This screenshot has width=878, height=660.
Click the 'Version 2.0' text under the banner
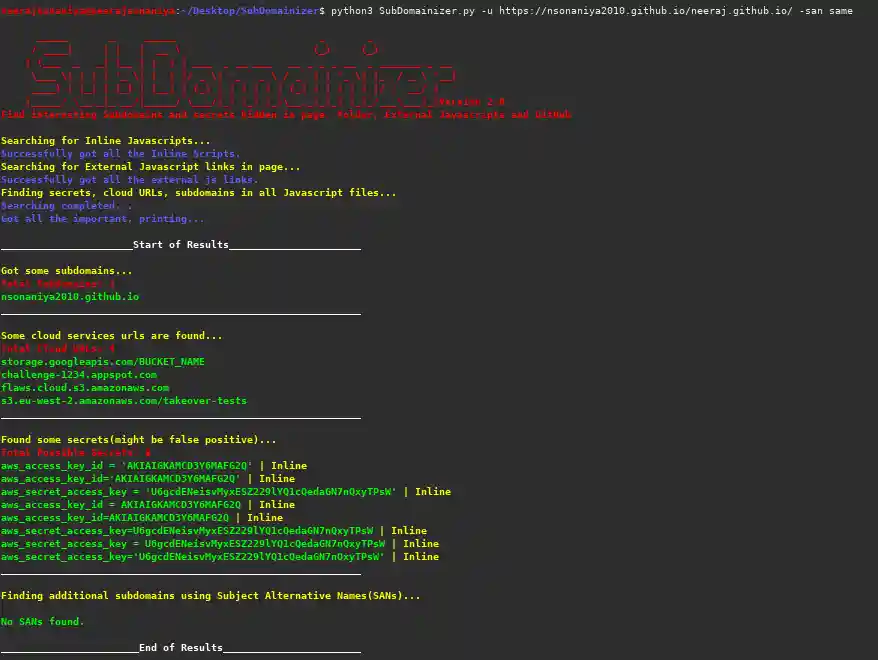471,101
